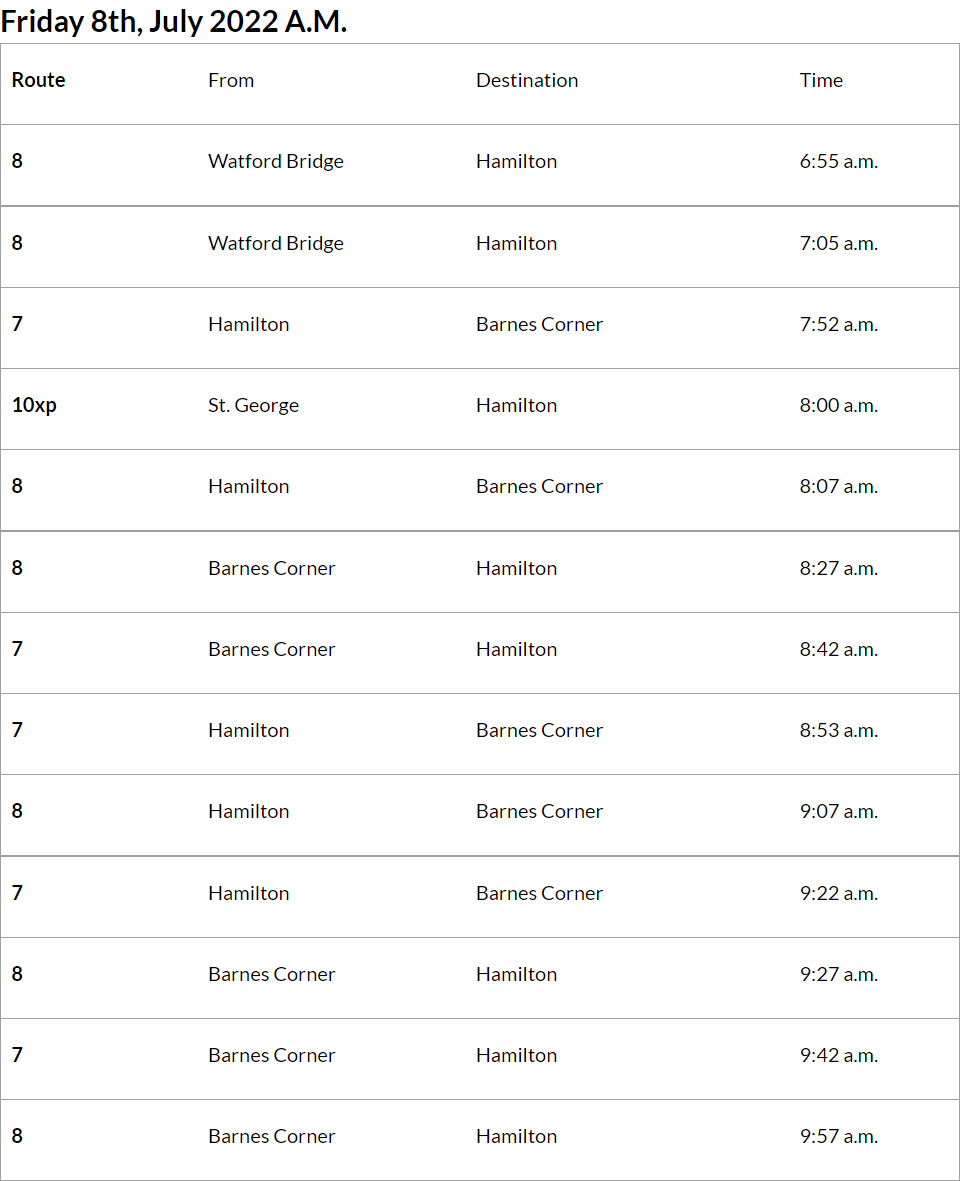The height and width of the screenshot is (1181, 960).
Task: Click the From column header
Action: [x=231, y=81]
